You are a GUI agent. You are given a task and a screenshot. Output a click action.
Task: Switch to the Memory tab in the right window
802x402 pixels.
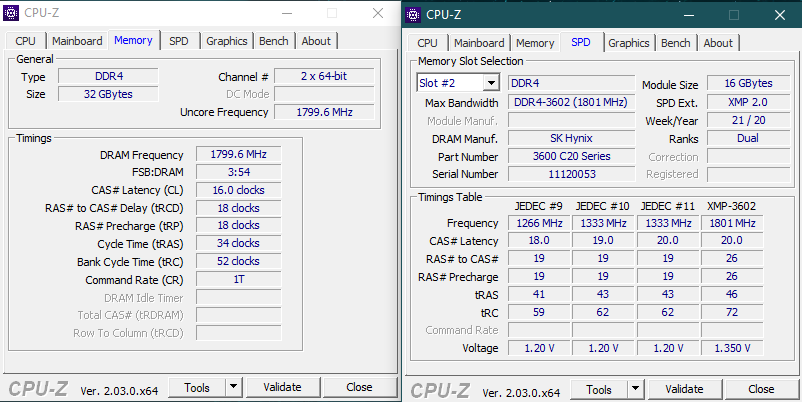point(535,43)
